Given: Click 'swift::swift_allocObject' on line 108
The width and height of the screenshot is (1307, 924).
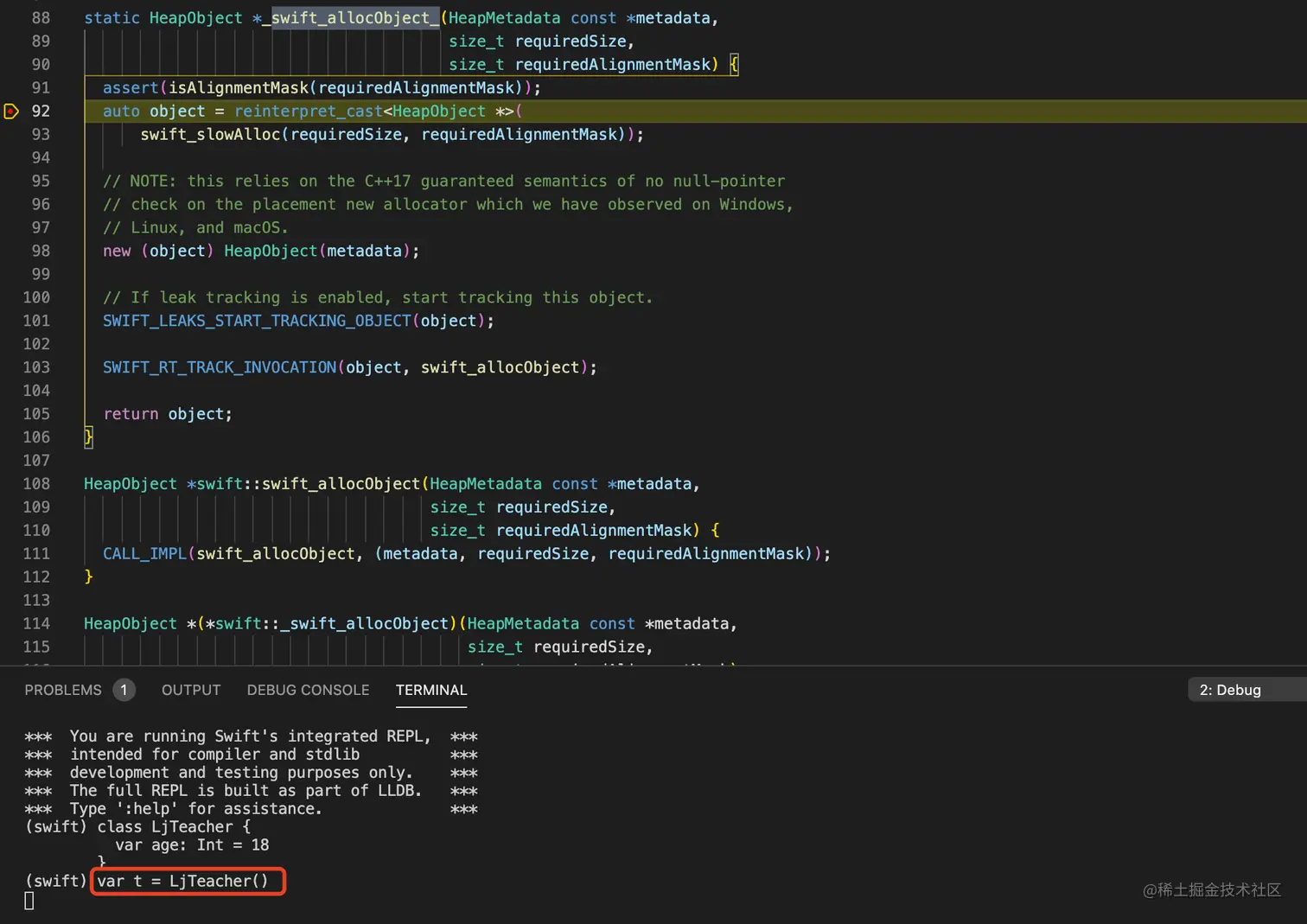Looking at the screenshot, I should [x=308, y=484].
